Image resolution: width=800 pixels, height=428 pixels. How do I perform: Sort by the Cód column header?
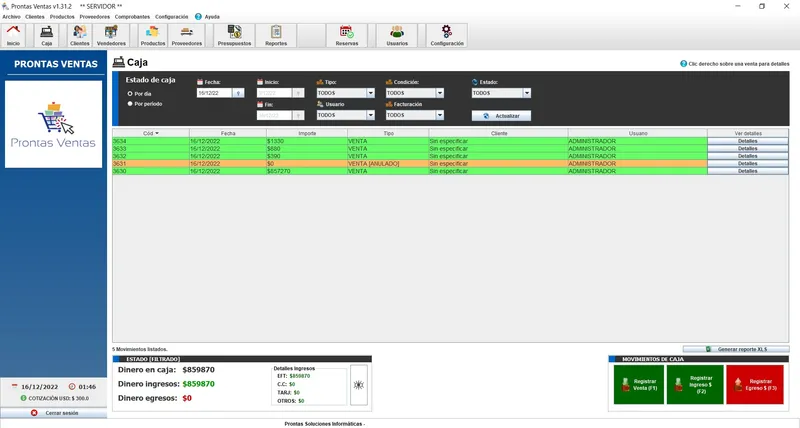[x=151, y=133]
